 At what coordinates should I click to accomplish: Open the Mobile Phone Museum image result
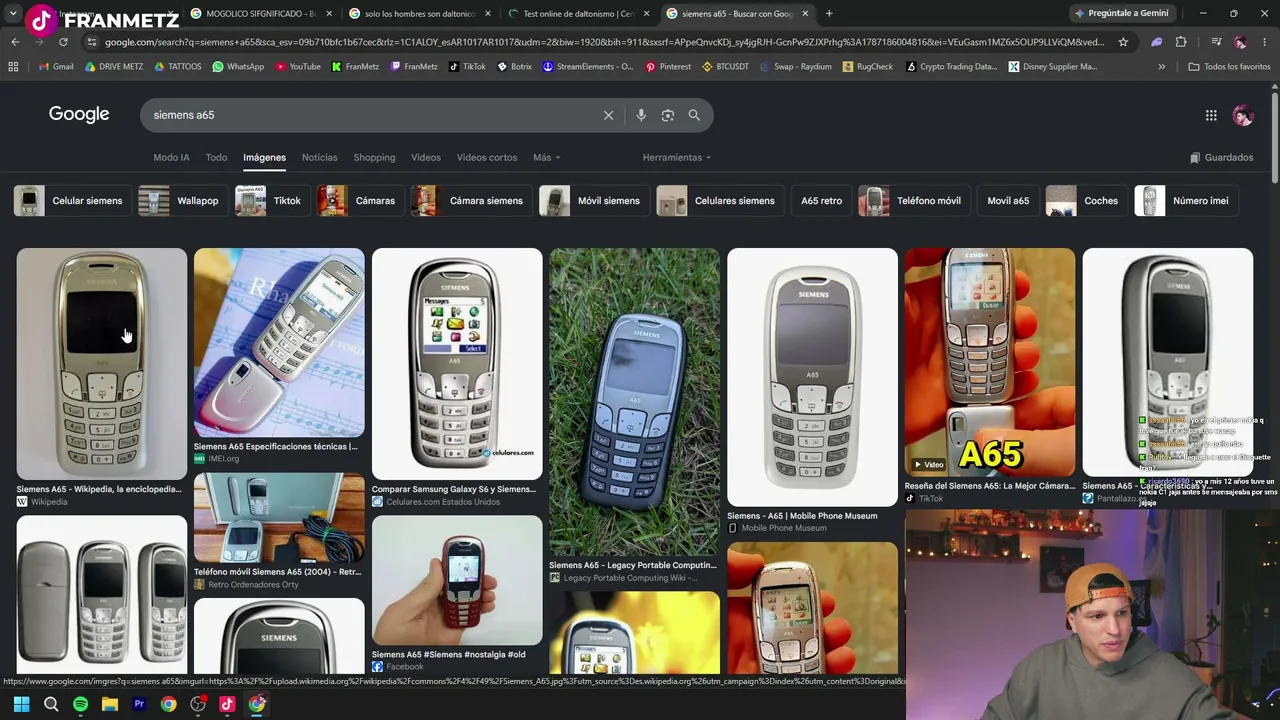pyautogui.click(x=812, y=377)
